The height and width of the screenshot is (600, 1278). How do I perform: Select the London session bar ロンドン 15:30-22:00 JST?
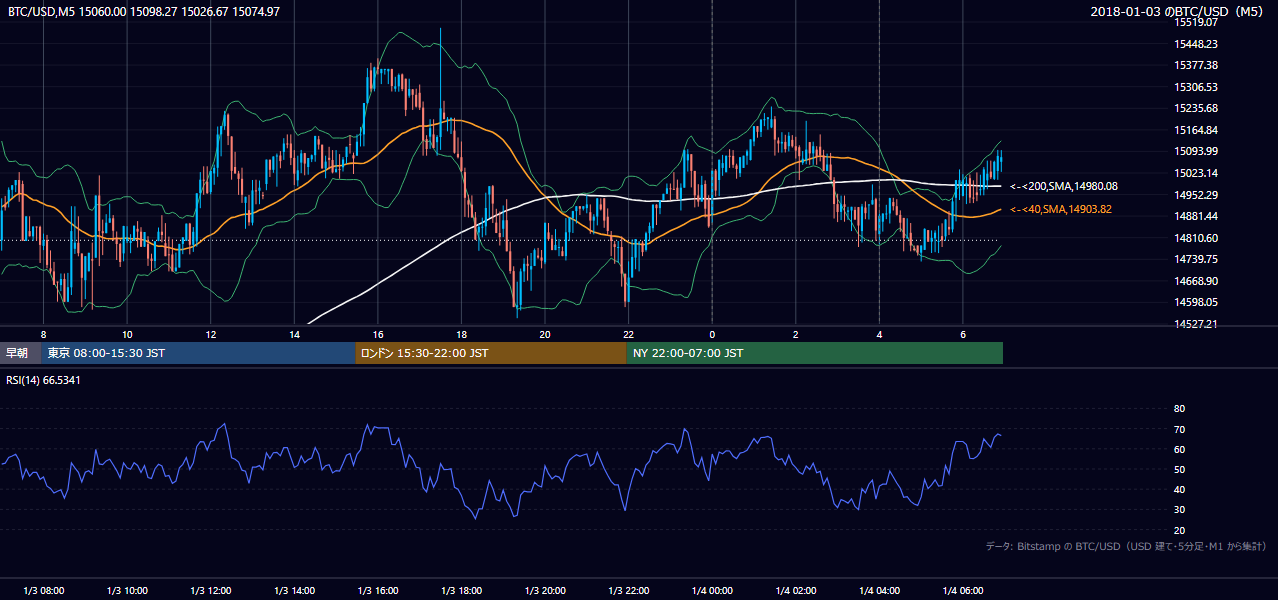click(491, 353)
